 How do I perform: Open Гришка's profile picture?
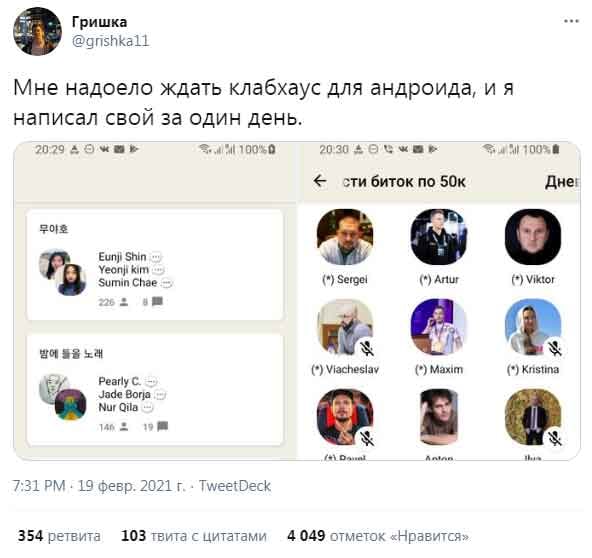click(37, 31)
